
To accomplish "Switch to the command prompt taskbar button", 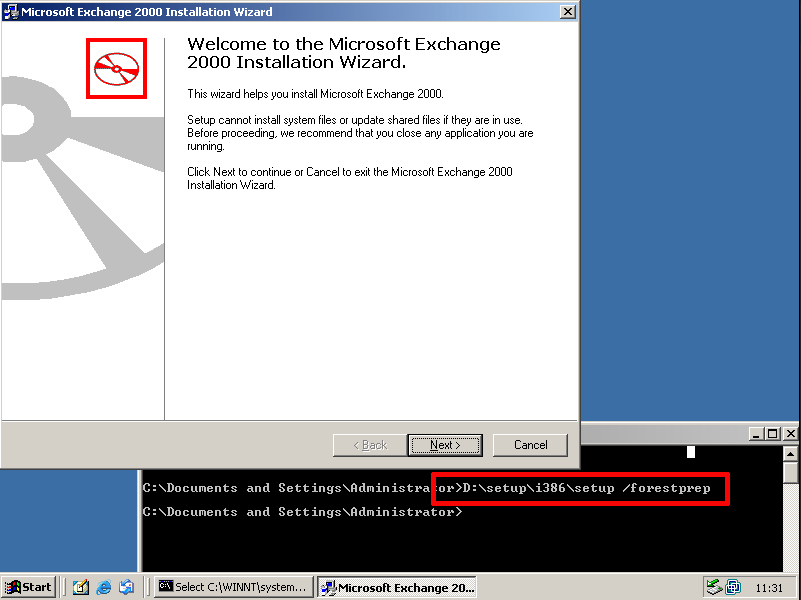I will click(x=233, y=587).
